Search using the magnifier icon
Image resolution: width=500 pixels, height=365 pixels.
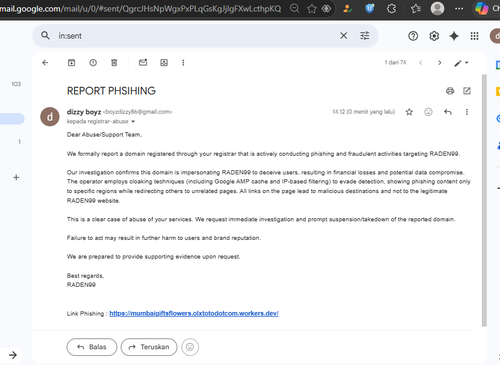click(45, 35)
